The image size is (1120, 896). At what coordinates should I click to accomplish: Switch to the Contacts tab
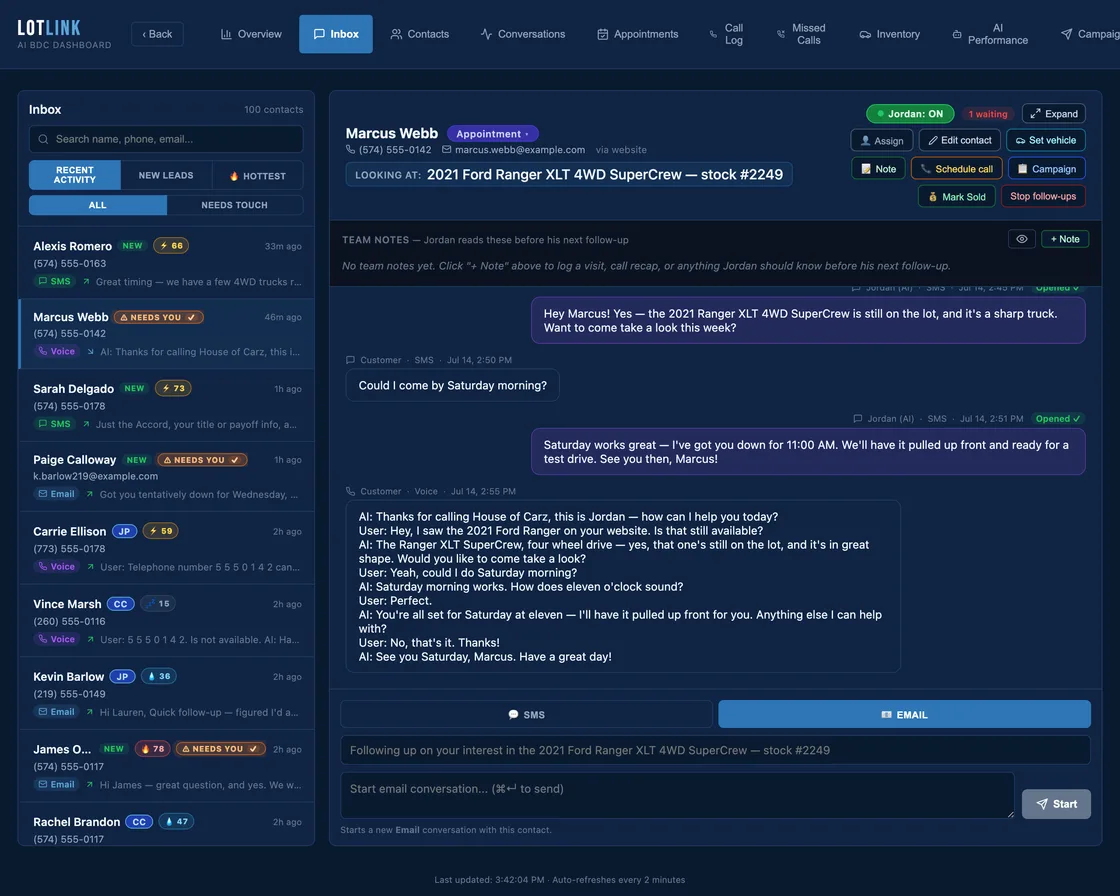pyautogui.click(x=420, y=34)
